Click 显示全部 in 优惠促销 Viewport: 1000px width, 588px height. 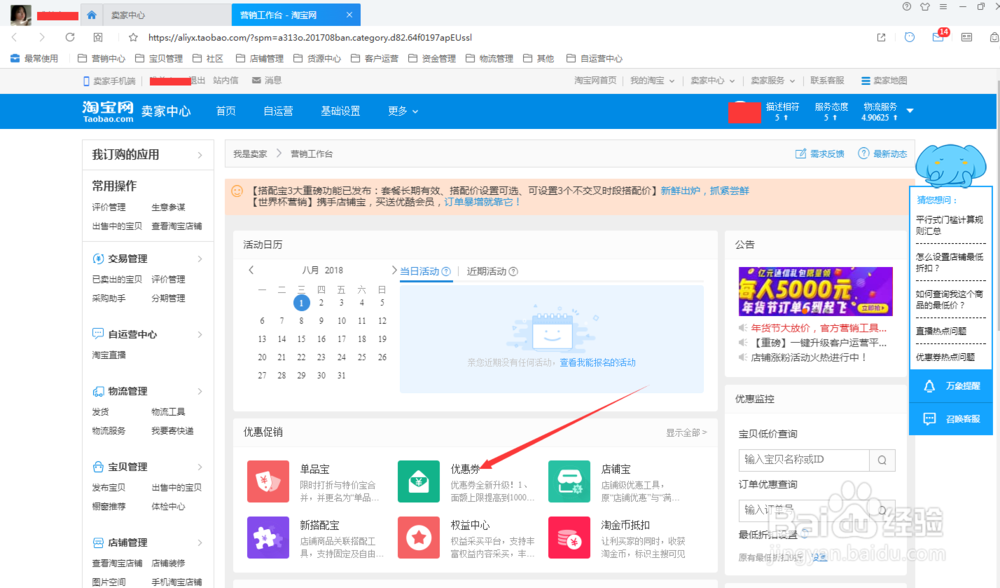pos(686,432)
